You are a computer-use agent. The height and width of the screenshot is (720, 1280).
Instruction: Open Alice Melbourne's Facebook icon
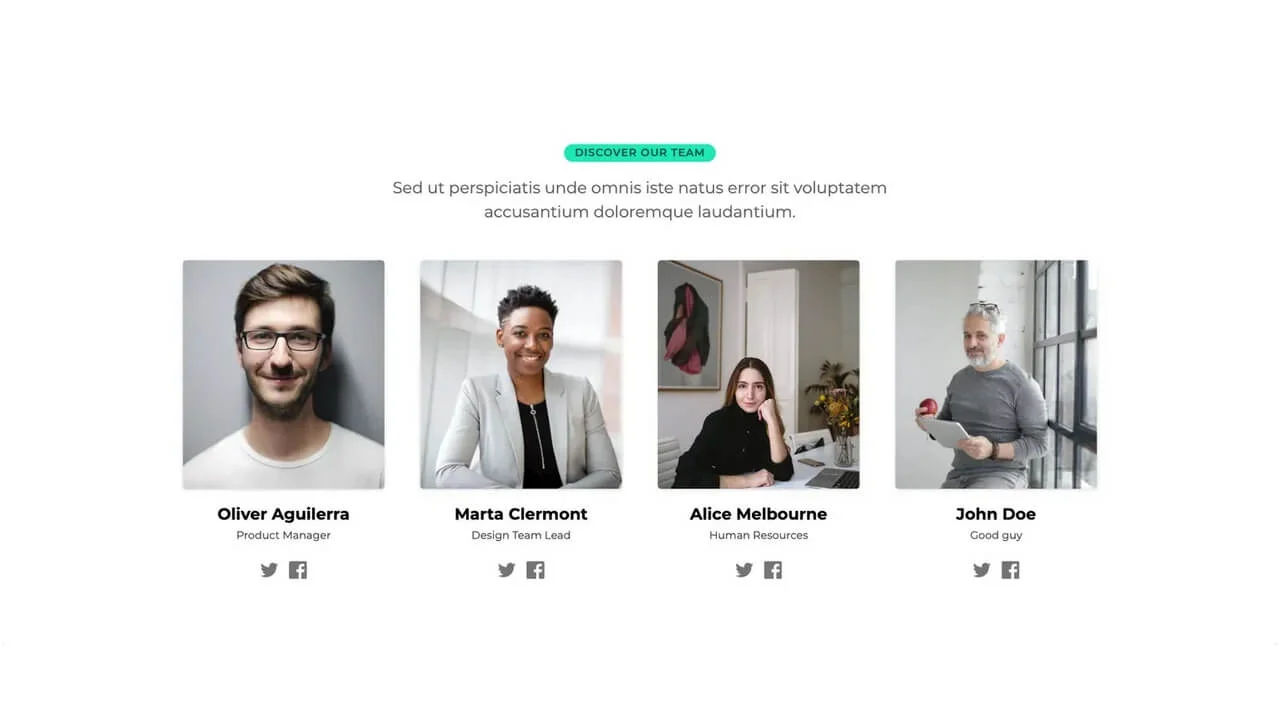coord(773,570)
